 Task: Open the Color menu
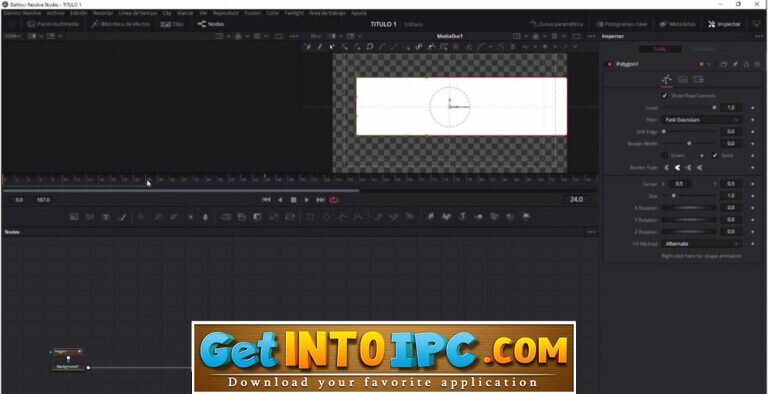[x=272, y=13]
